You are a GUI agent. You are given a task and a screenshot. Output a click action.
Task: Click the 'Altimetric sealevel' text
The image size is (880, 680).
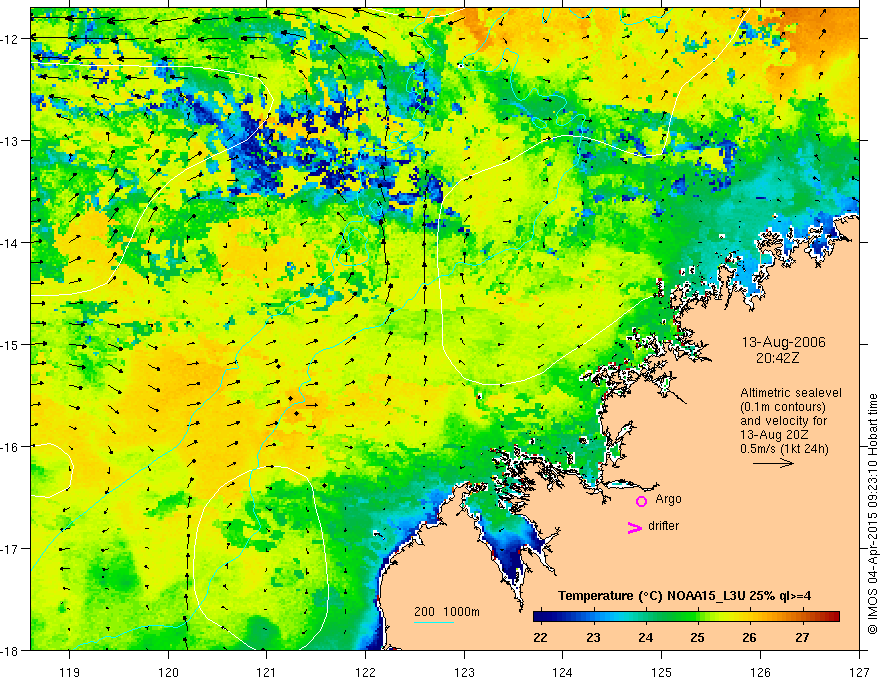791,393
